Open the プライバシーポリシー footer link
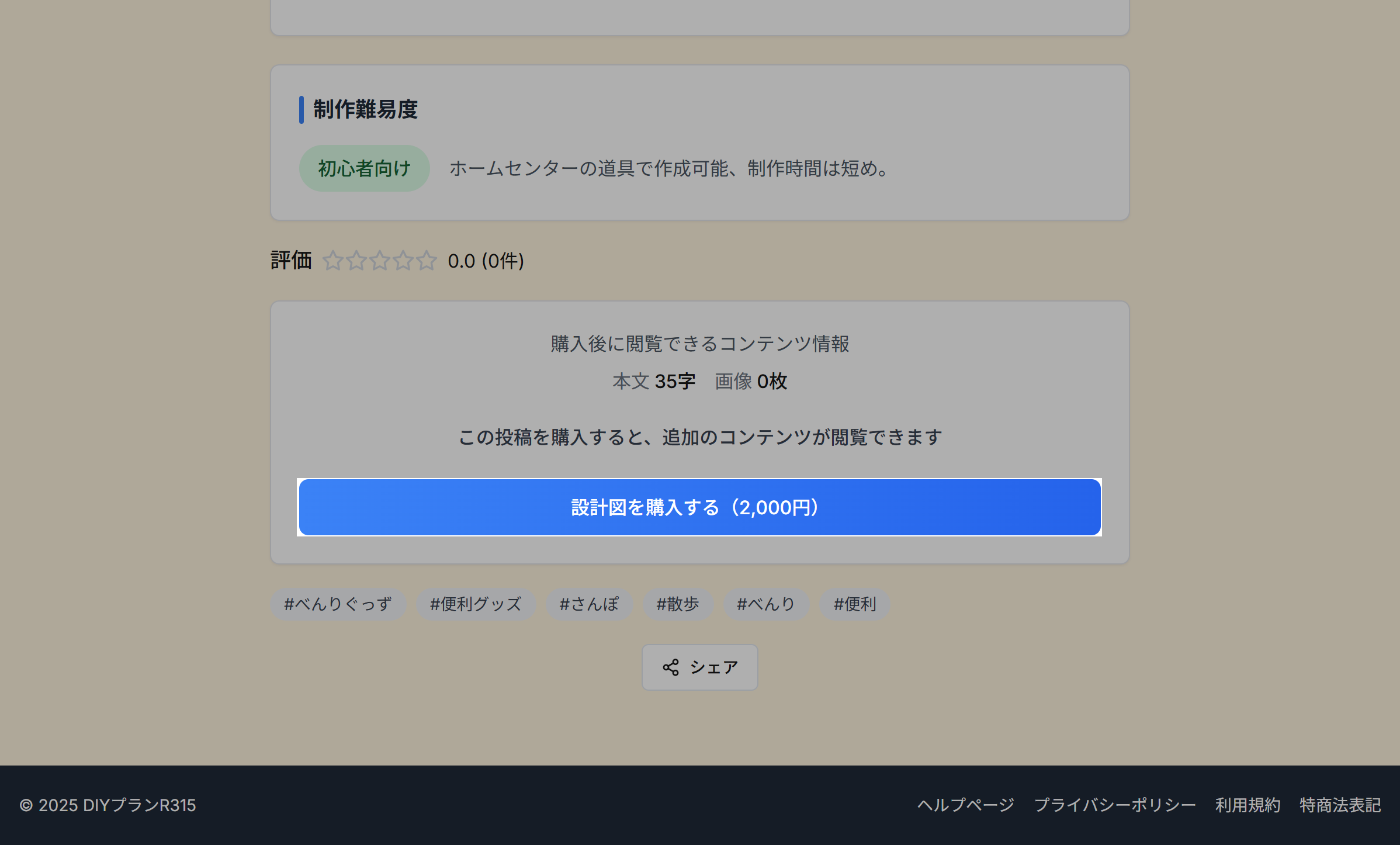1400x845 pixels. [x=1115, y=805]
